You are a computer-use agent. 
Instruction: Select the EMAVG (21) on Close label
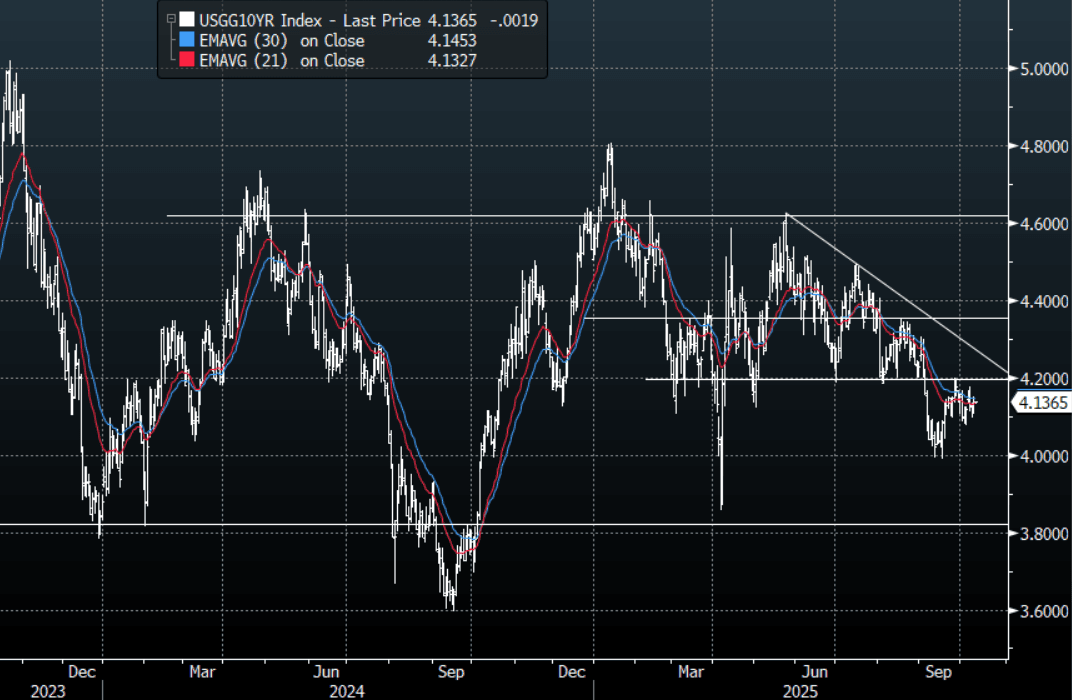pos(282,61)
